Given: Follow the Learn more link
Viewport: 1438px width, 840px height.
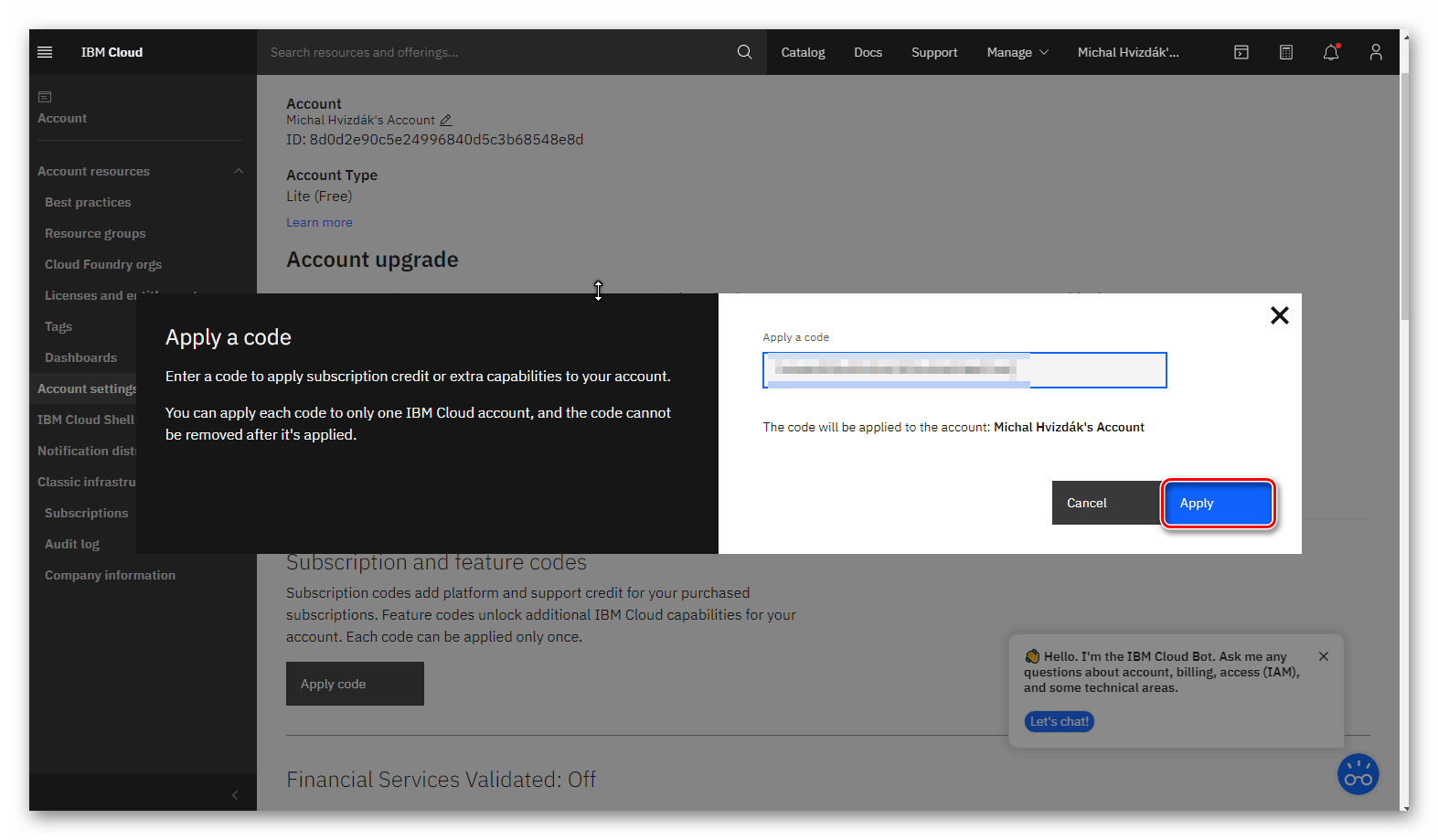Looking at the screenshot, I should 319,222.
